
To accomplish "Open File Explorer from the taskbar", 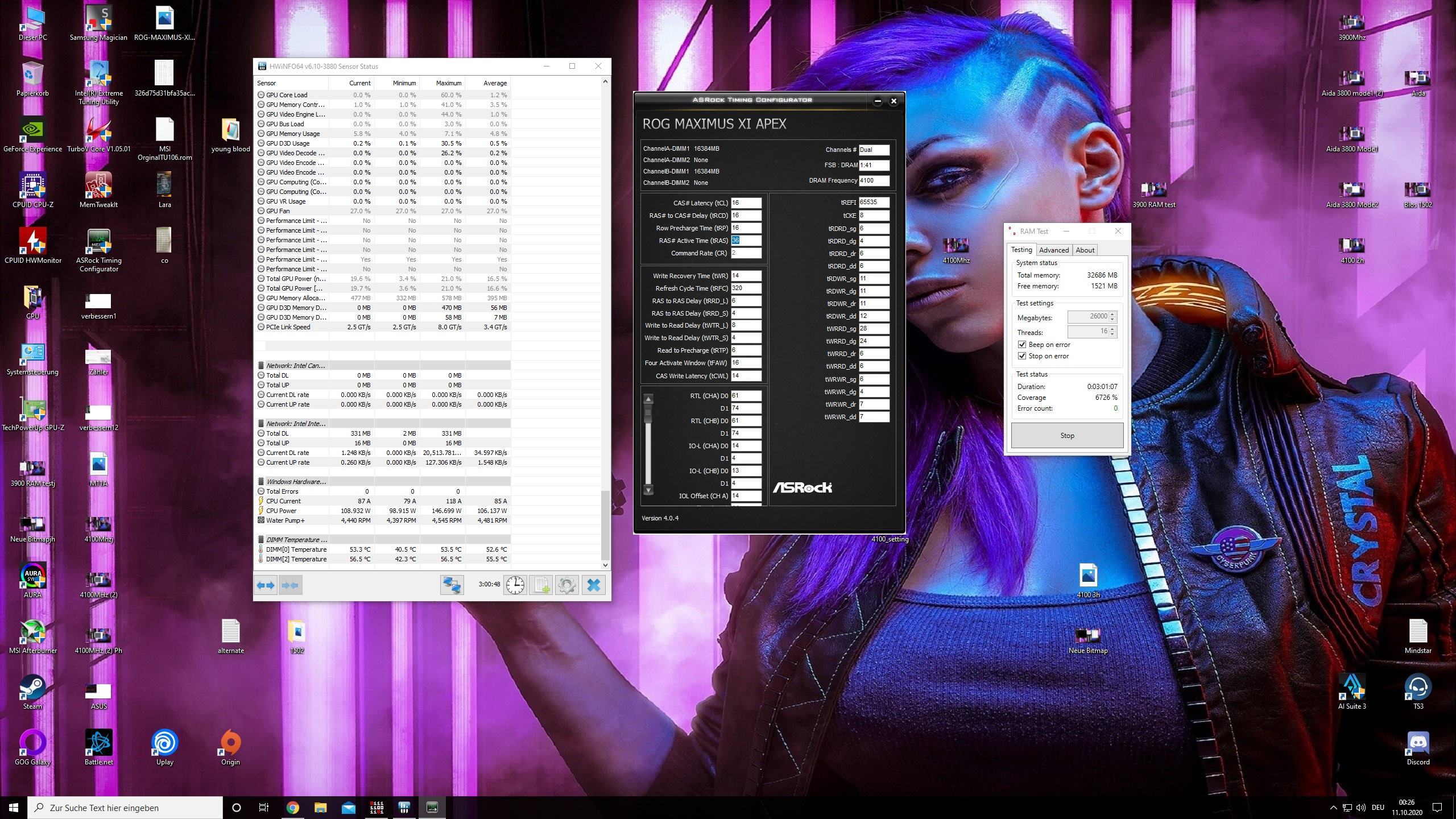I will click(x=321, y=808).
